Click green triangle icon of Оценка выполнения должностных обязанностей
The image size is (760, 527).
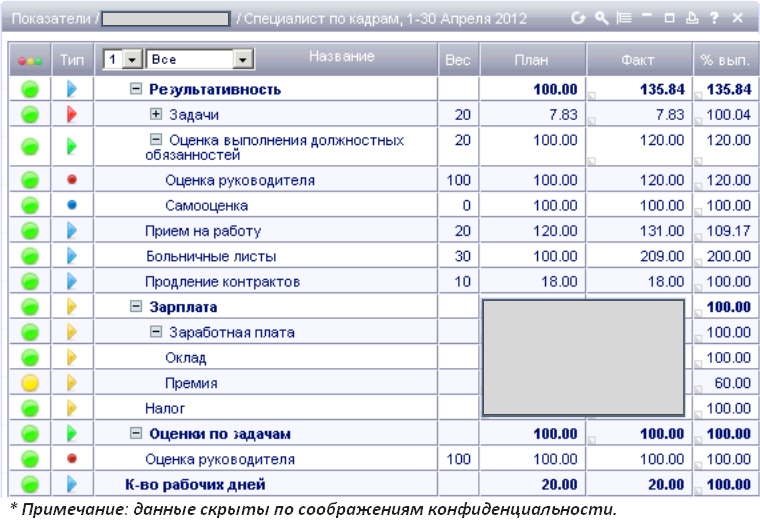[x=72, y=146]
